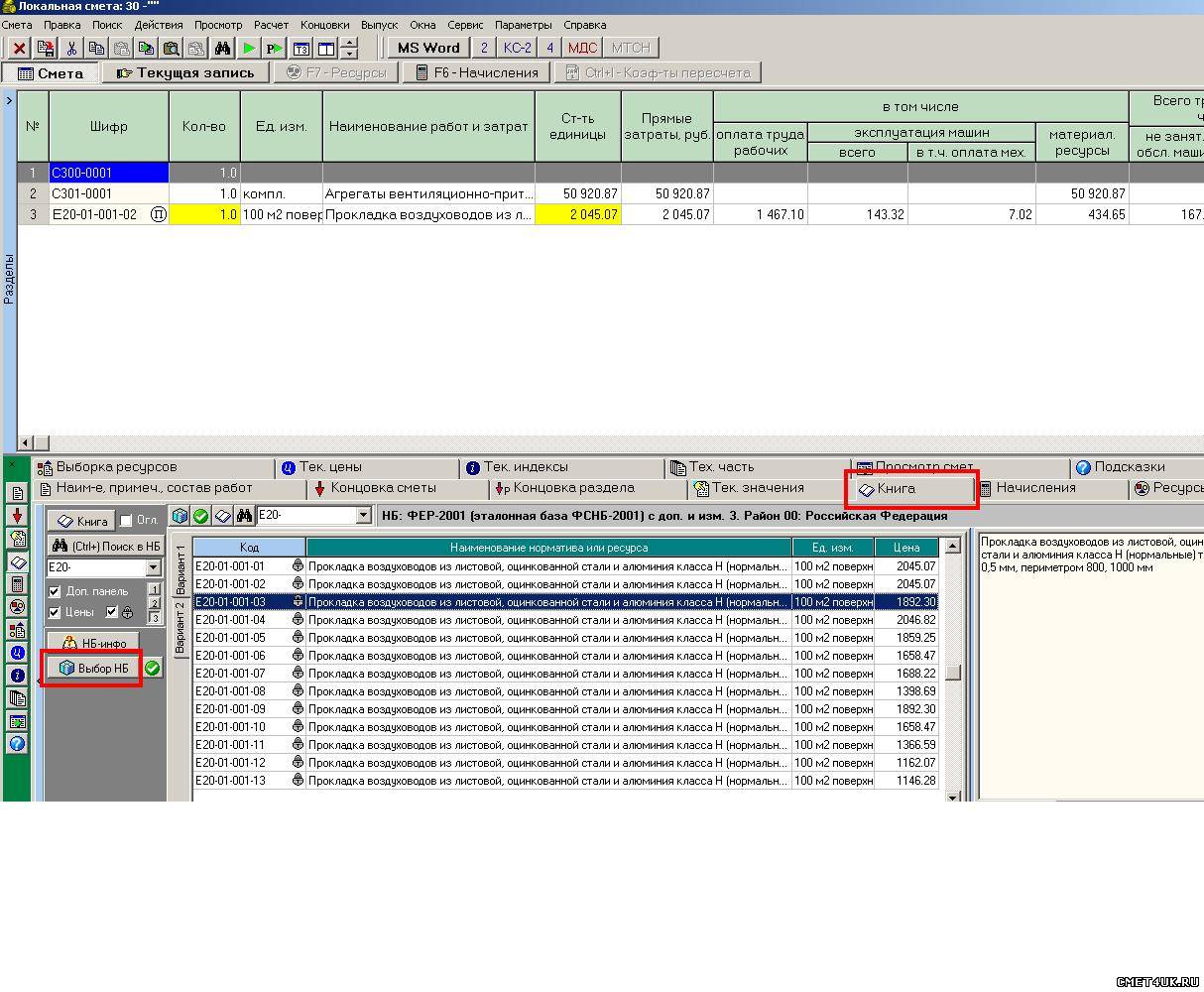Click the blue question mark help sidebar icon
The width and height of the screenshot is (1204, 992).
(x=17, y=744)
